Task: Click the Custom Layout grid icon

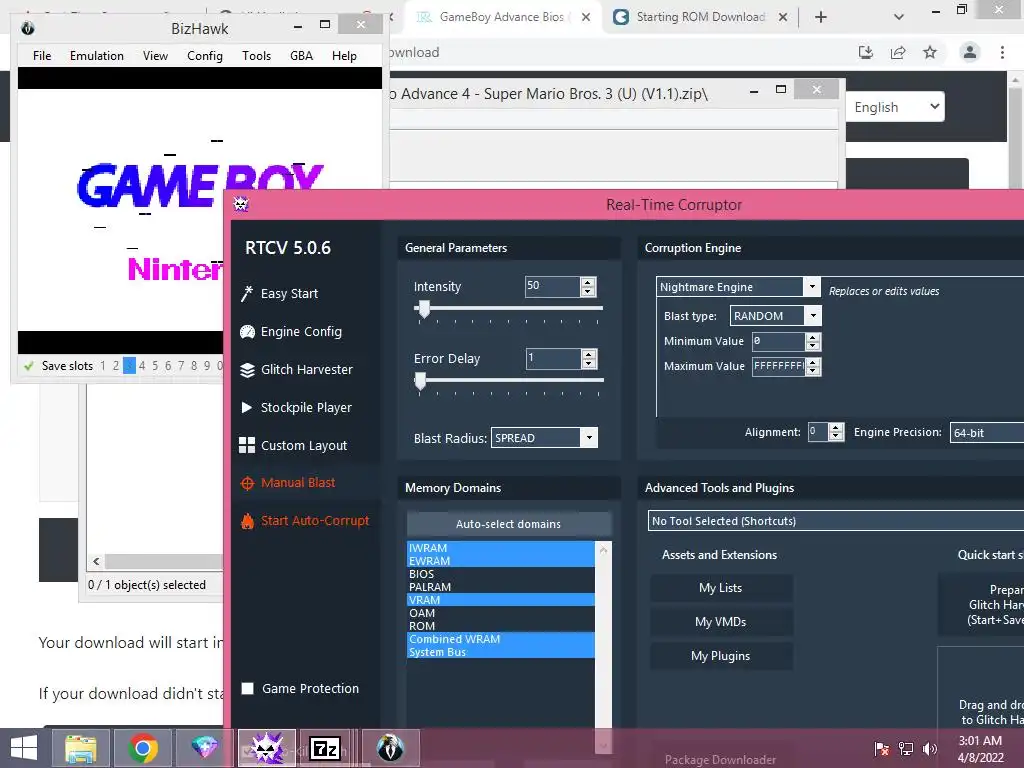Action: point(247,445)
